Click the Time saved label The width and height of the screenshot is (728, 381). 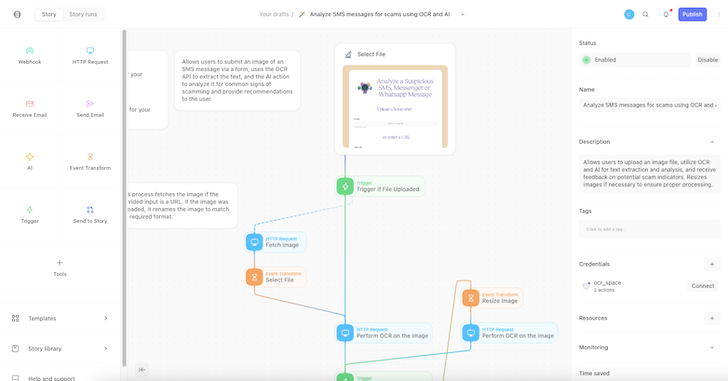pyautogui.click(x=594, y=373)
